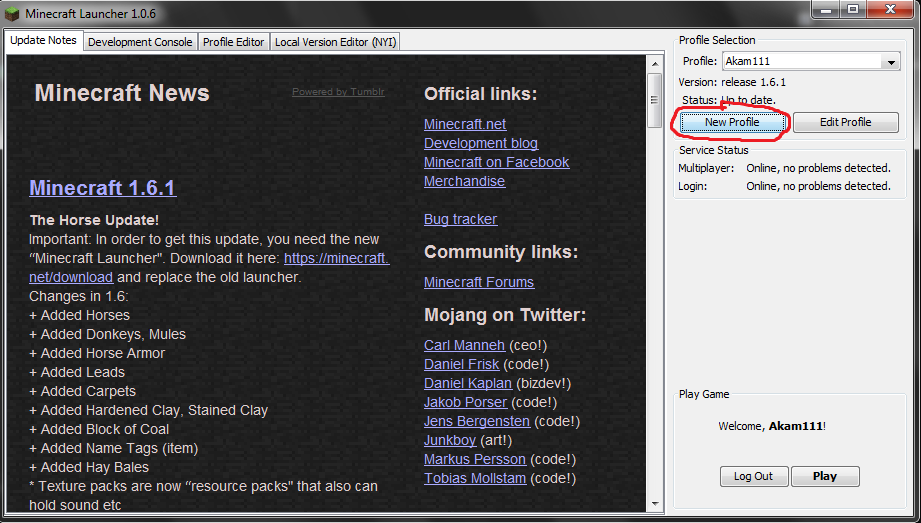Click the news scrollbar up arrow
Viewport: 921px width, 523px height.
click(655, 63)
